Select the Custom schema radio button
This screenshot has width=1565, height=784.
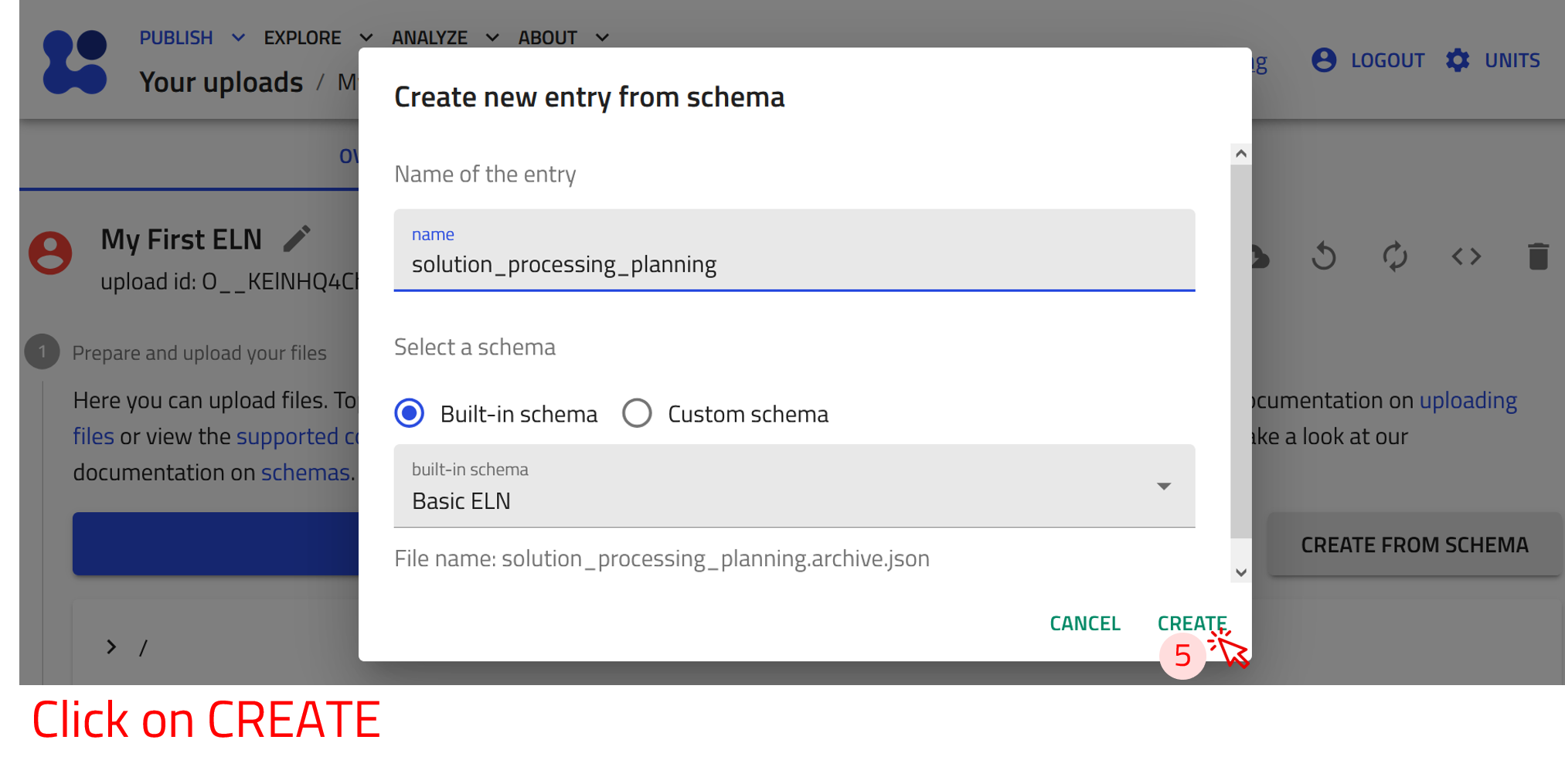point(638,413)
